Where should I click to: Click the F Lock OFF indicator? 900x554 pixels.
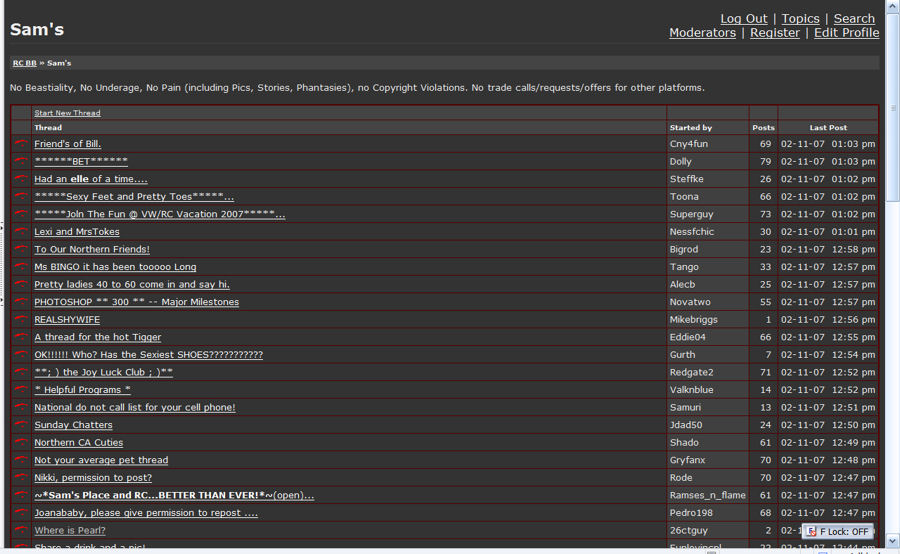point(838,532)
